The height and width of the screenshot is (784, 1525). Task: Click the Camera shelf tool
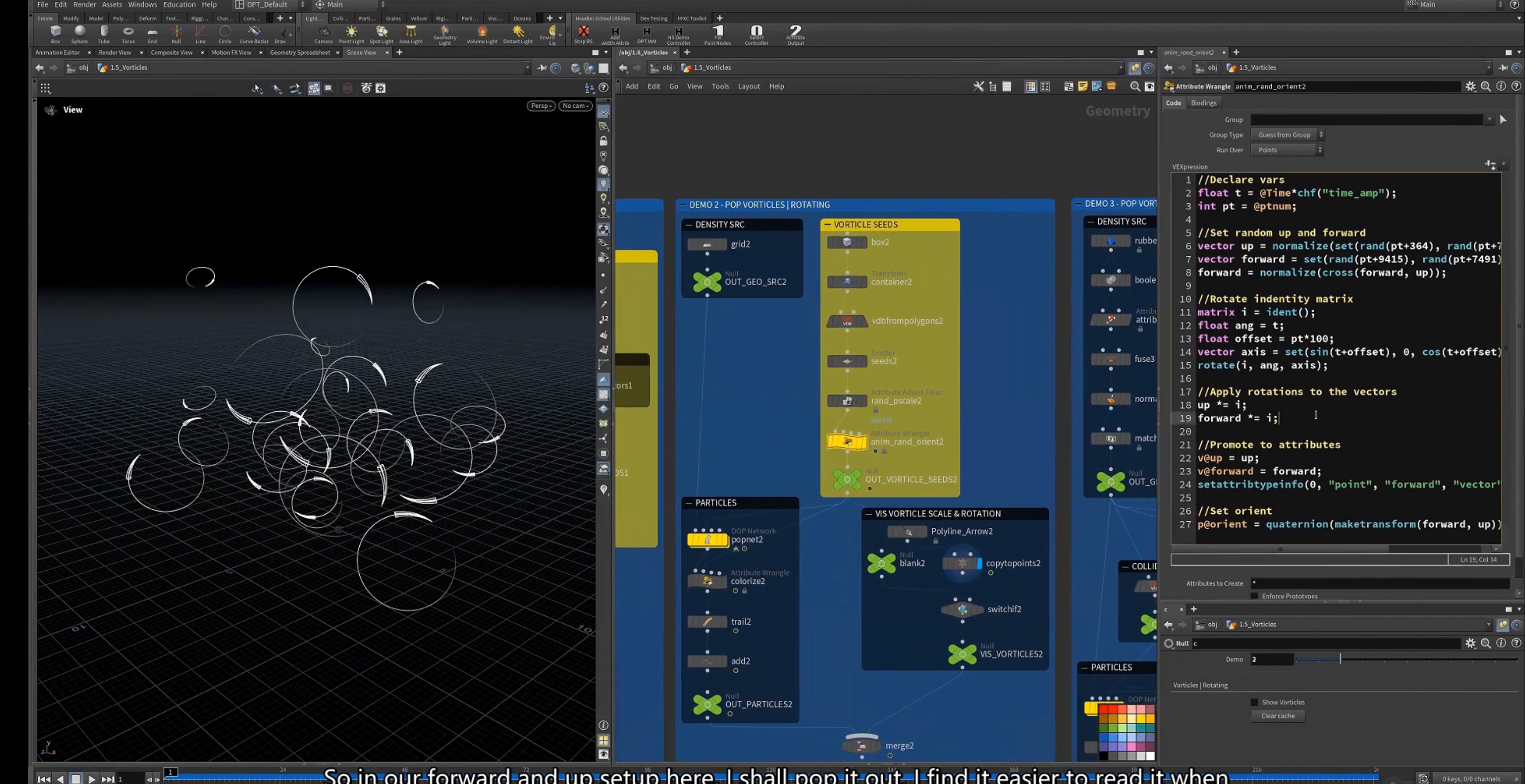pos(323,34)
